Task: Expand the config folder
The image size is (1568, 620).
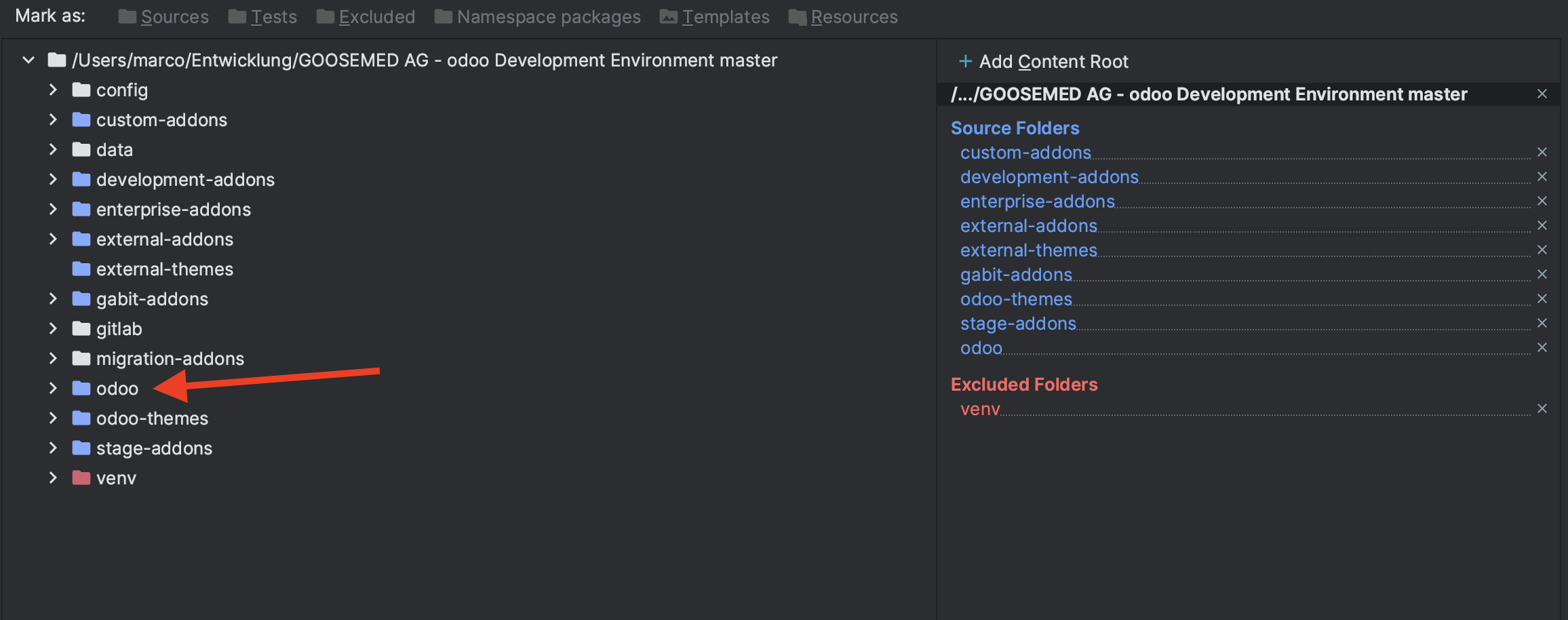Action: 53,90
